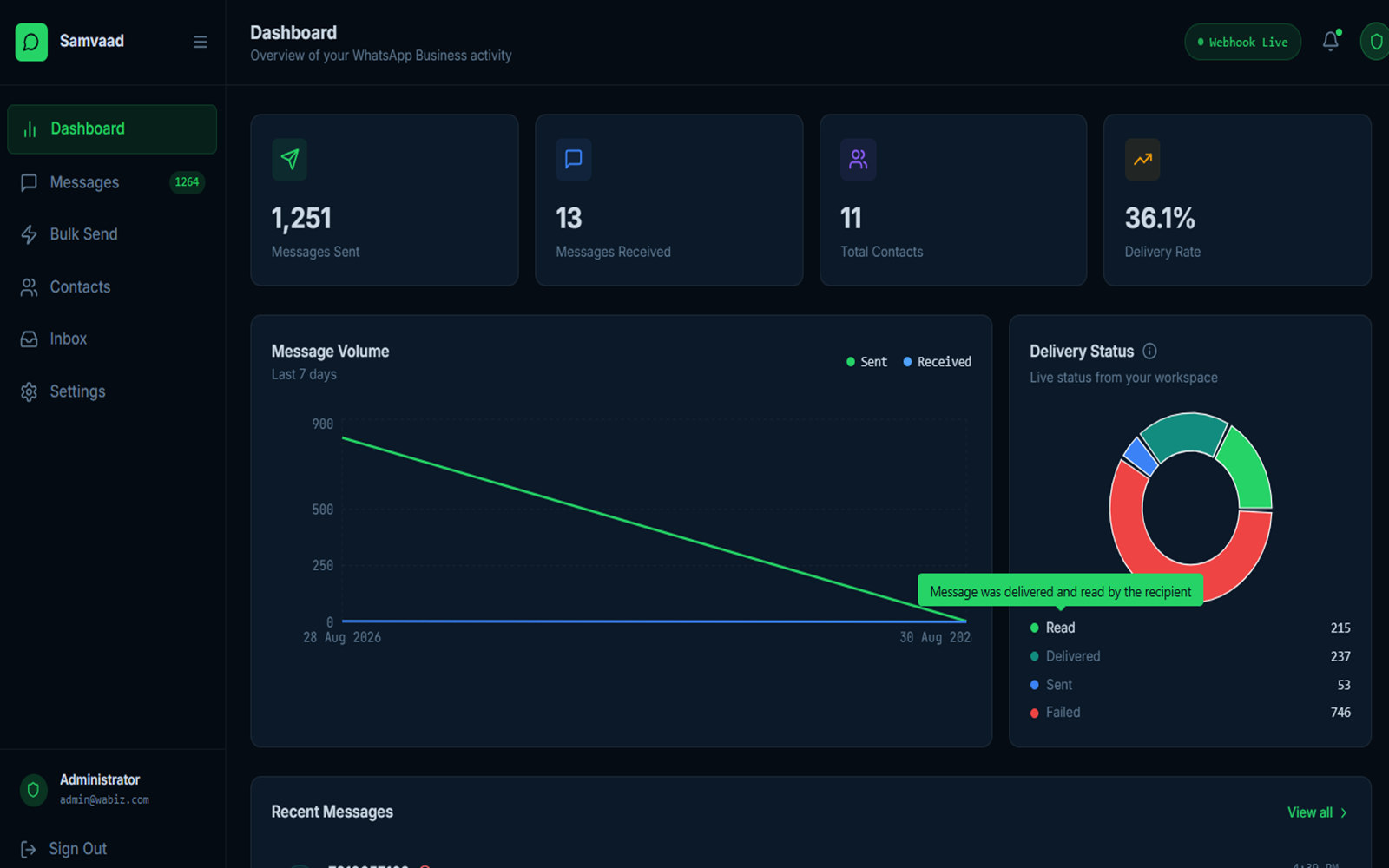The image size is (1389, 868).
Task: Click the 36.1% Delivery Rate value
Action: click(x=1160, y=218)
